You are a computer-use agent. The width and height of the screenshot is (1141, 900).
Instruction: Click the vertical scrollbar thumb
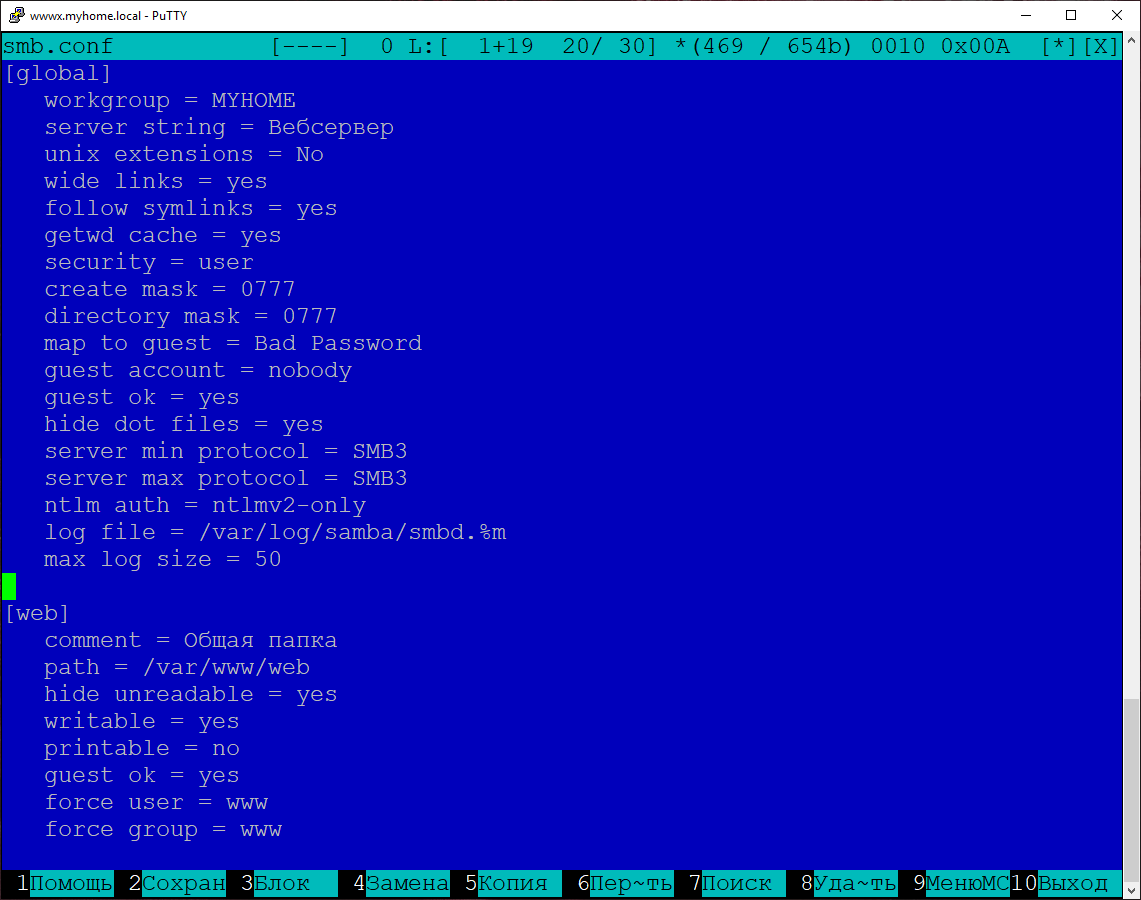click(1132, 789)
